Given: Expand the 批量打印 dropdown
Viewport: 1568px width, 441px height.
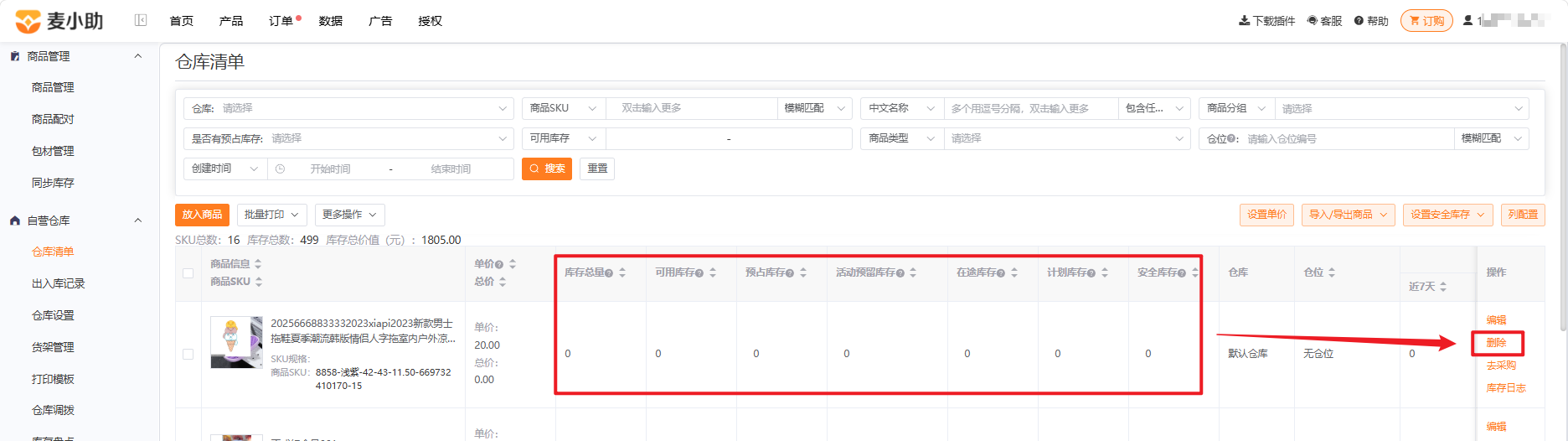Looking at the screenshot, I should pos(272,215).
